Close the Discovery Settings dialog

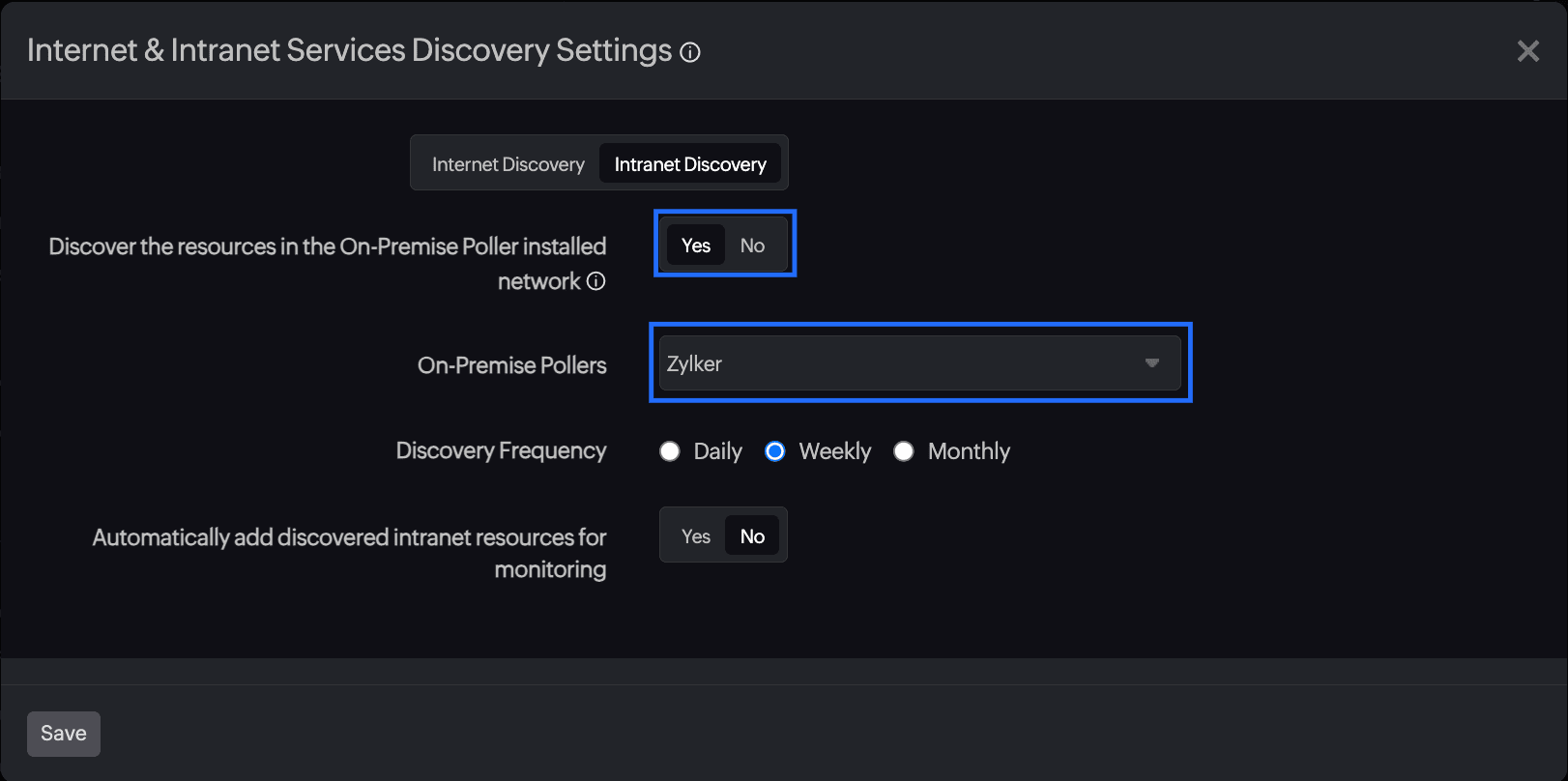coord(1527,51)
